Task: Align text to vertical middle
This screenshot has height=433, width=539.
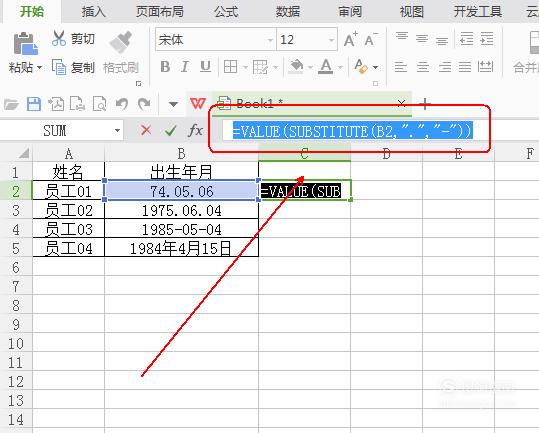Action: [x=422, y=39]
